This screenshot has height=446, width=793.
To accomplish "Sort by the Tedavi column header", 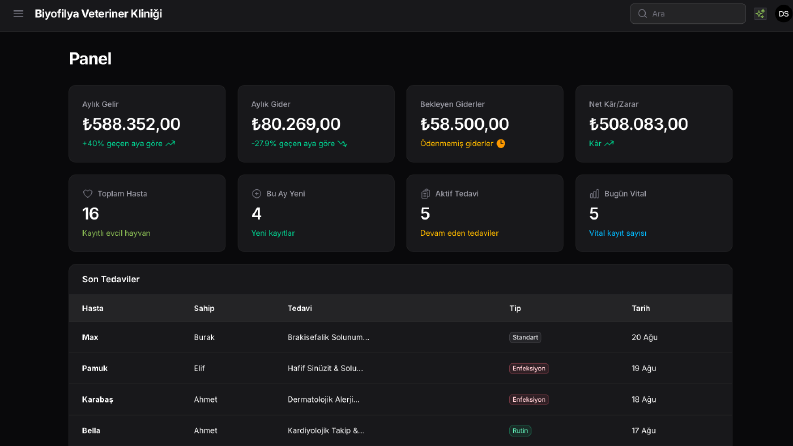I will pos(300,308).
